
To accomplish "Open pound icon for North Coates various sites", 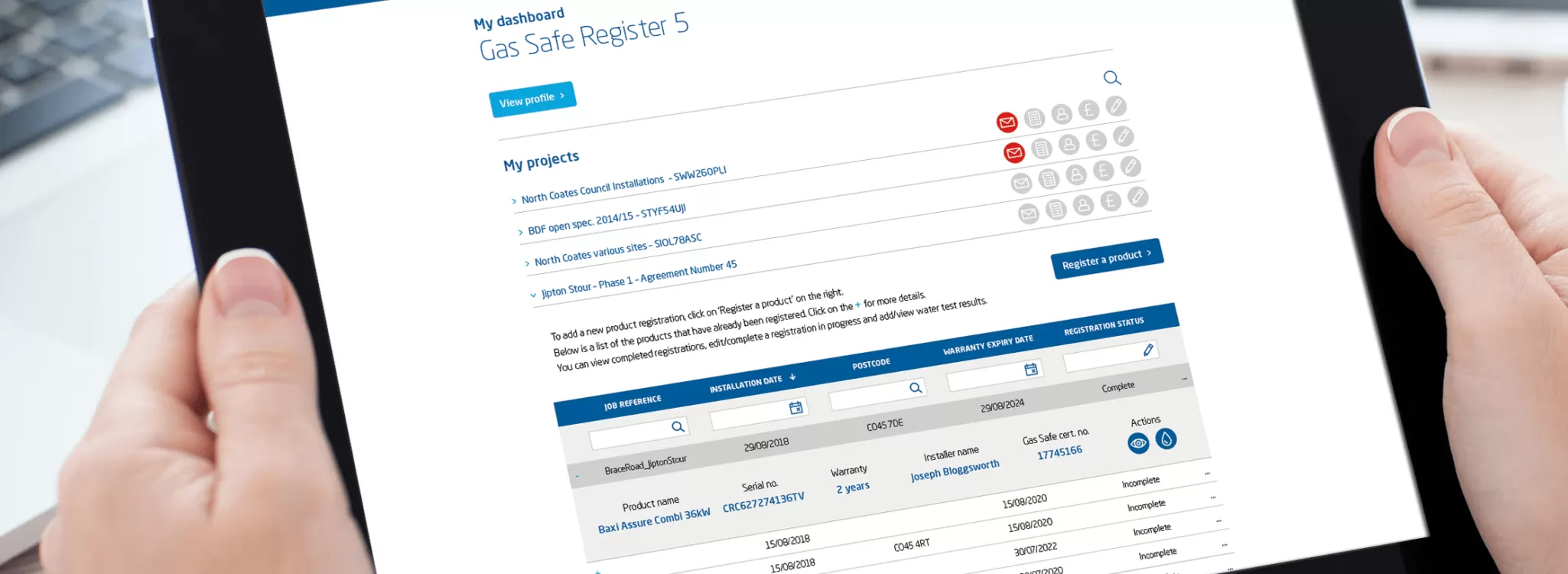I will pos(1103,171).
